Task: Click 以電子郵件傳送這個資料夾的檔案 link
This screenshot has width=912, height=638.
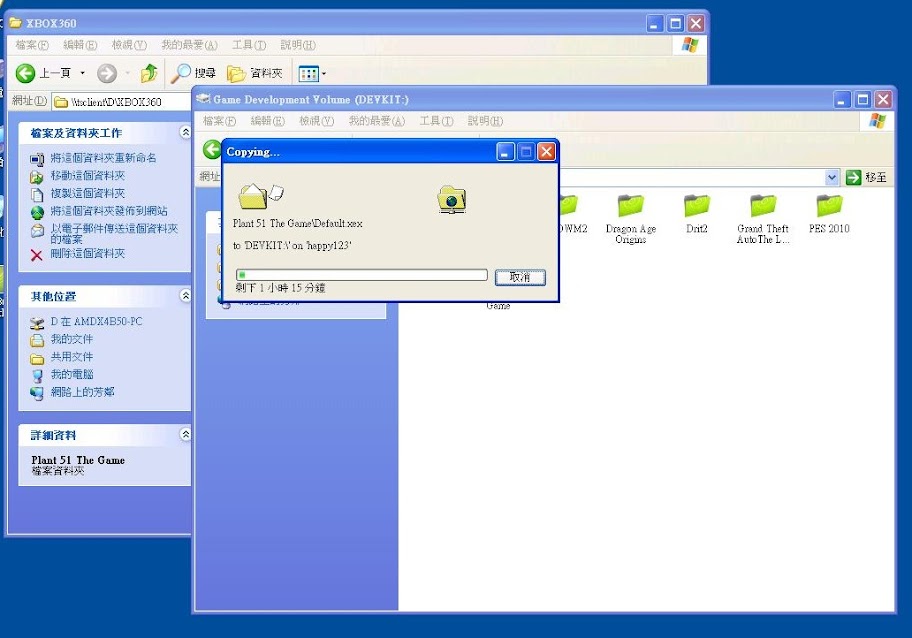Action: click(x=114, y=234)
